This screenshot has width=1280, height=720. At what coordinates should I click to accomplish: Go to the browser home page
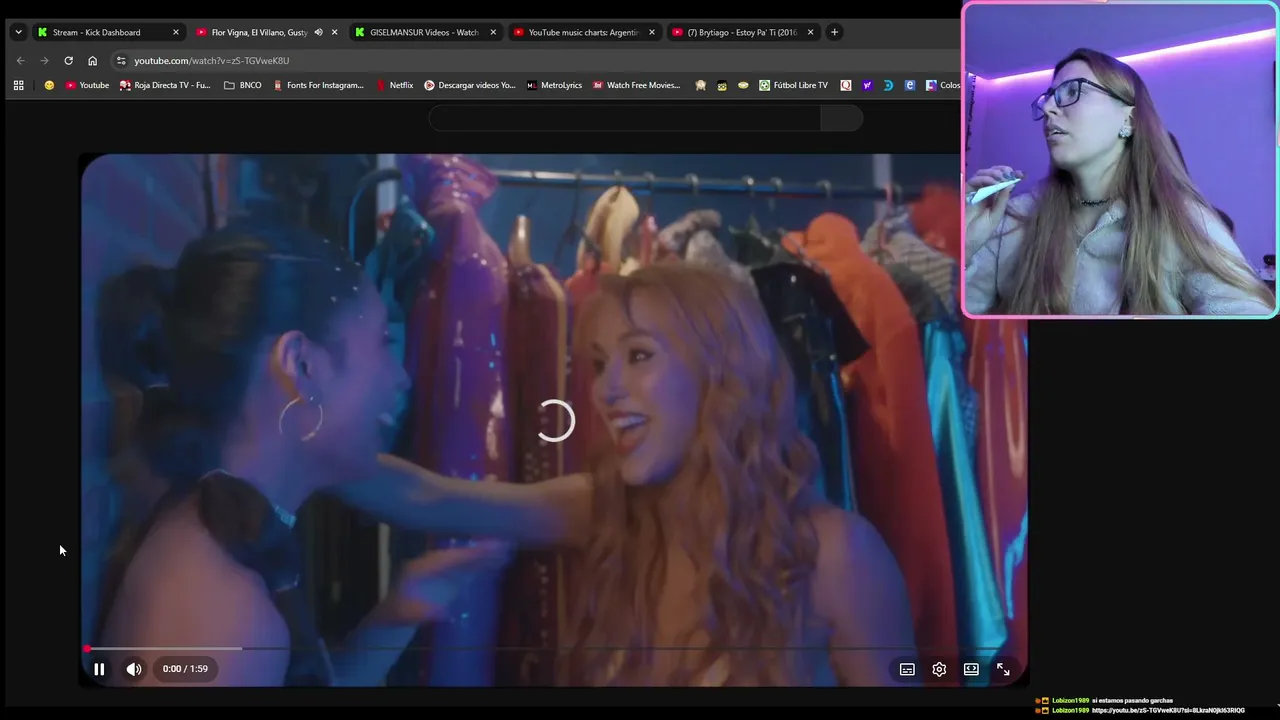(92, 60)
